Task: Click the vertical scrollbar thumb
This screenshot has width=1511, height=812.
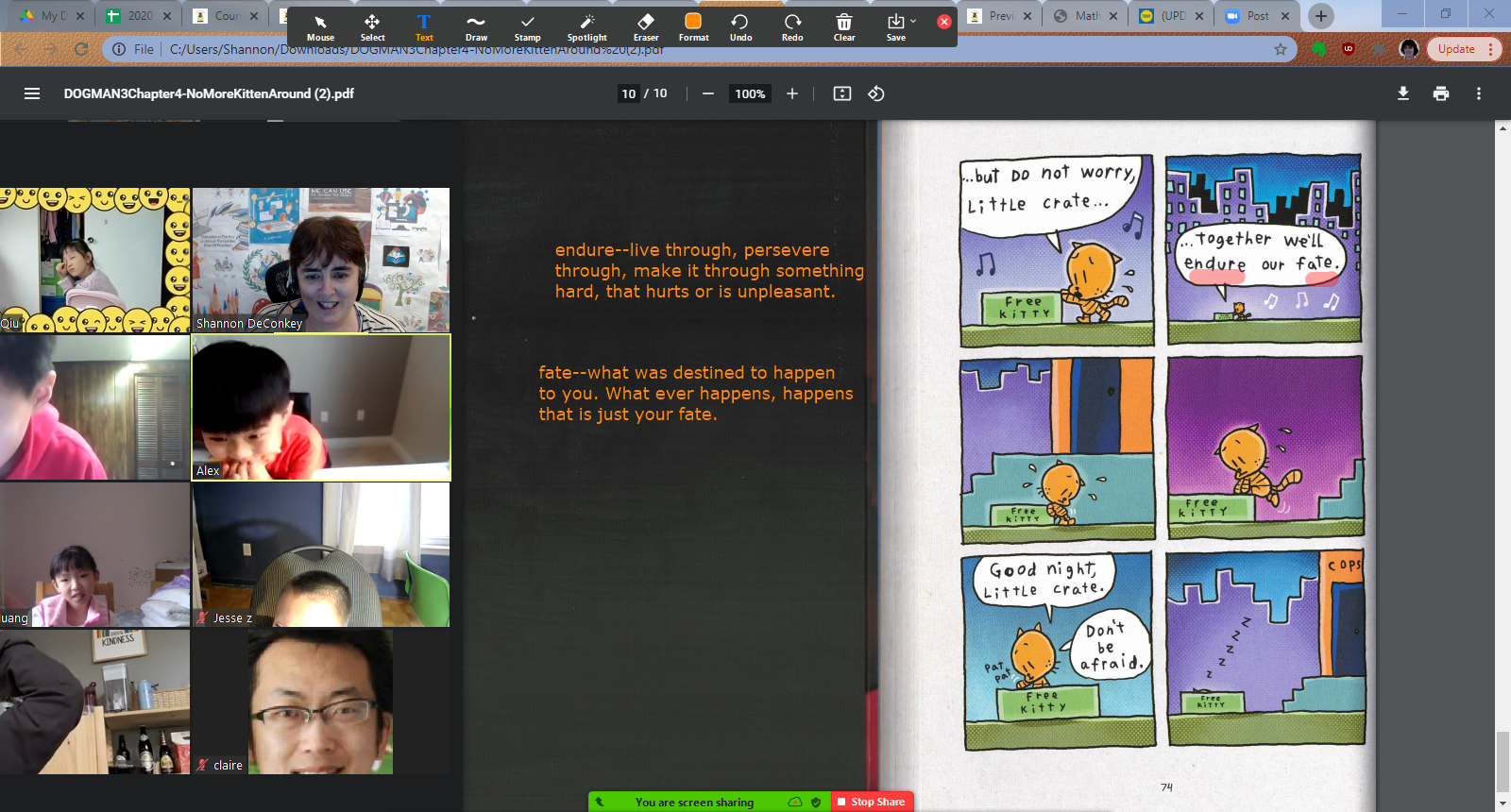Action: tap(1503, 762)
